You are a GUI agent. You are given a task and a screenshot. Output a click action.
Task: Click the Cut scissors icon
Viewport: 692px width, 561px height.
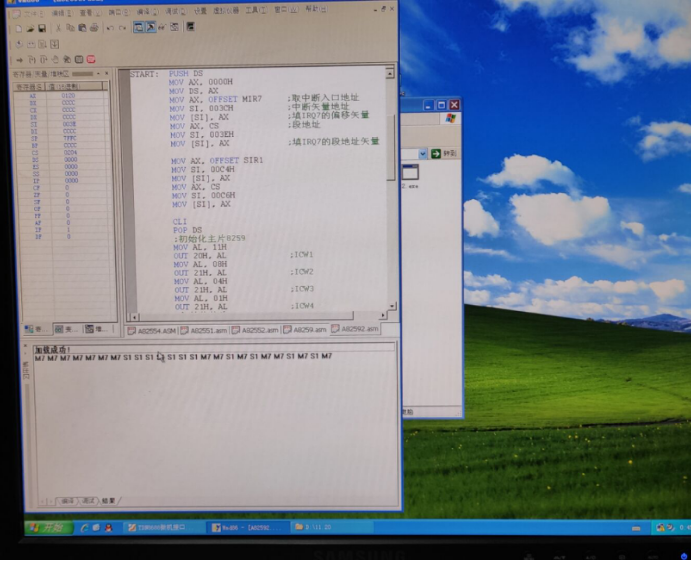(x=58, y=28)
